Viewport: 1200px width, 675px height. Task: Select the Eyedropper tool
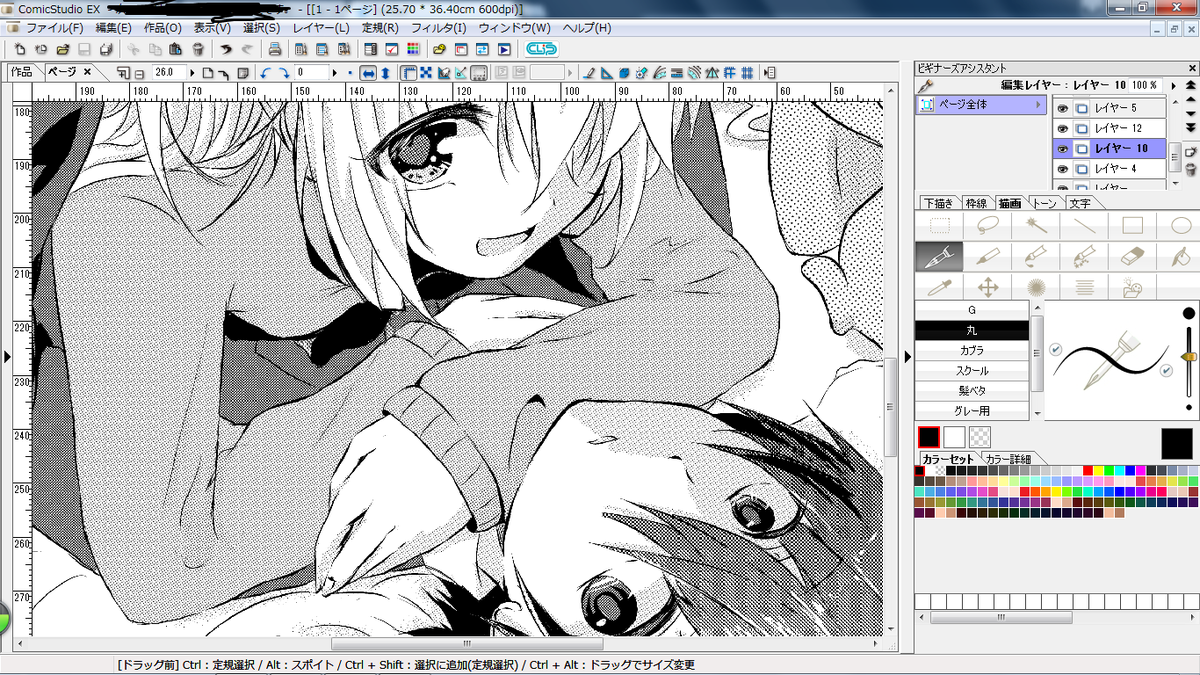coord(939,287)
